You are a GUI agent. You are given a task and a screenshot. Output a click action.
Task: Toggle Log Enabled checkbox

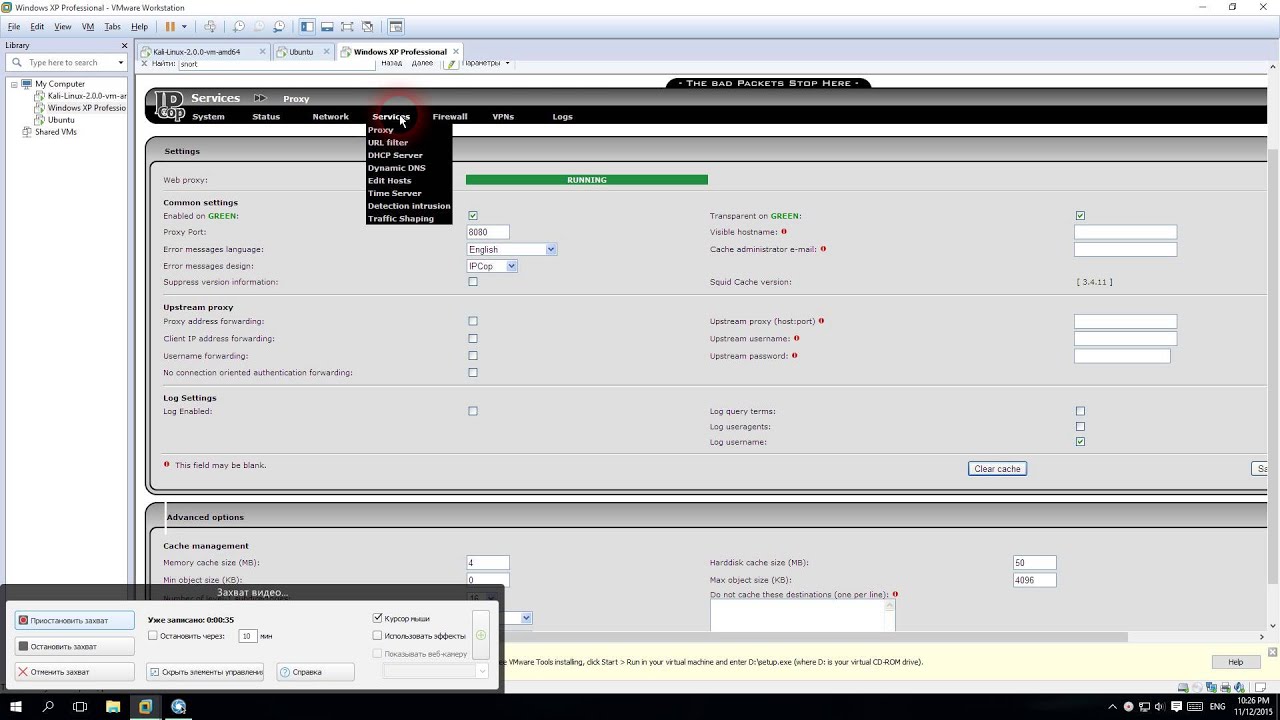click(x=473, y=411)
